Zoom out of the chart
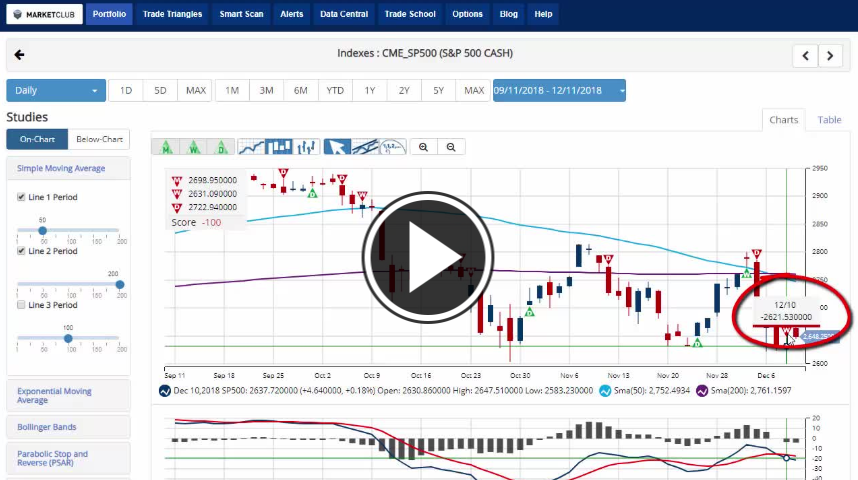The image size is (858, 480). [x=451, y=147]
